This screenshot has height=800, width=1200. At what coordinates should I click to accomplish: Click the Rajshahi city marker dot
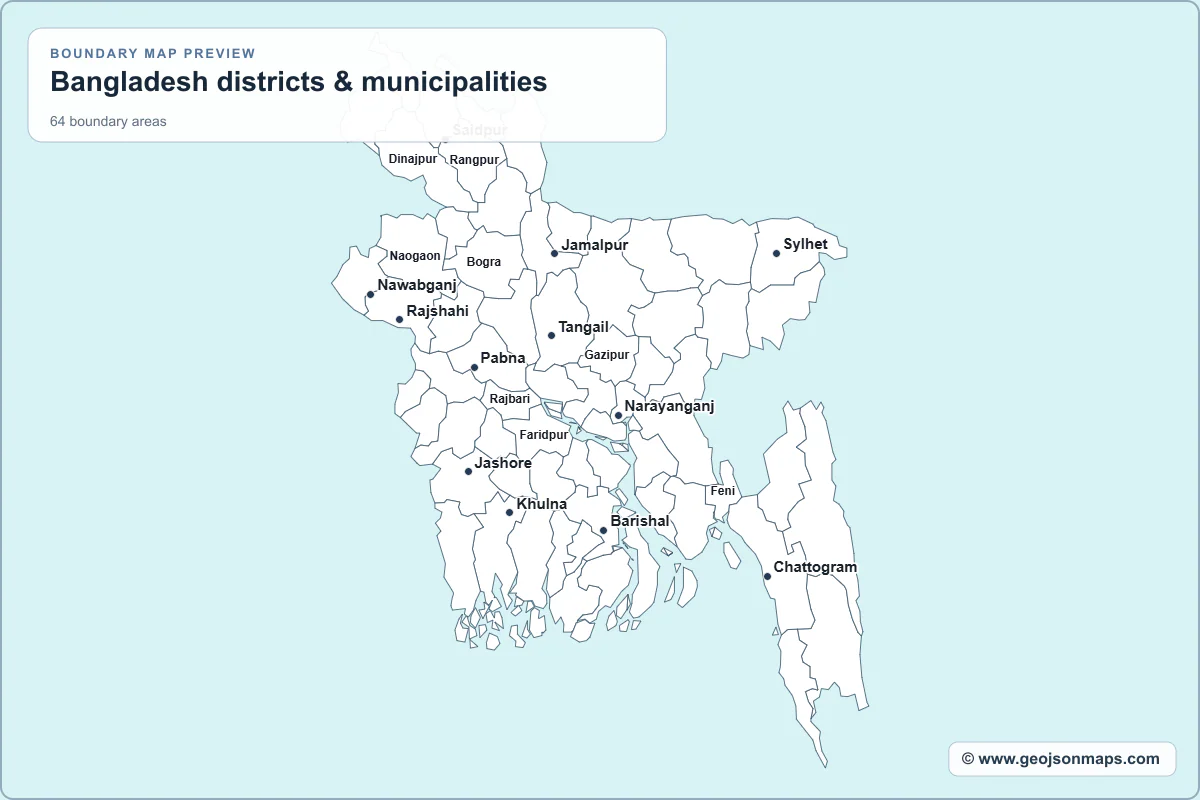click(399, 320)
